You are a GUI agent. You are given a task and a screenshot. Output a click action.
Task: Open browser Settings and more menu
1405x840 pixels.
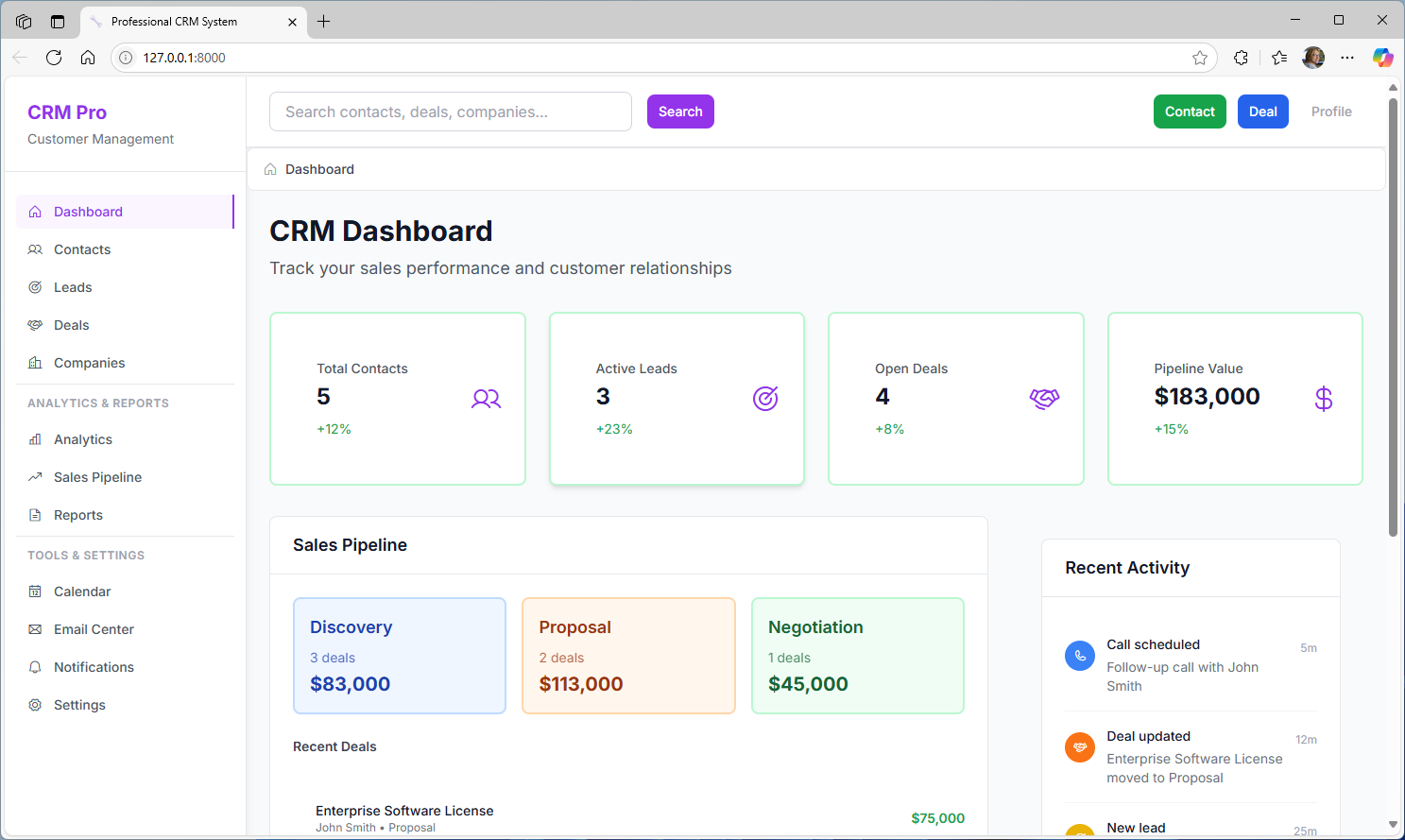tap(1347, 58)
